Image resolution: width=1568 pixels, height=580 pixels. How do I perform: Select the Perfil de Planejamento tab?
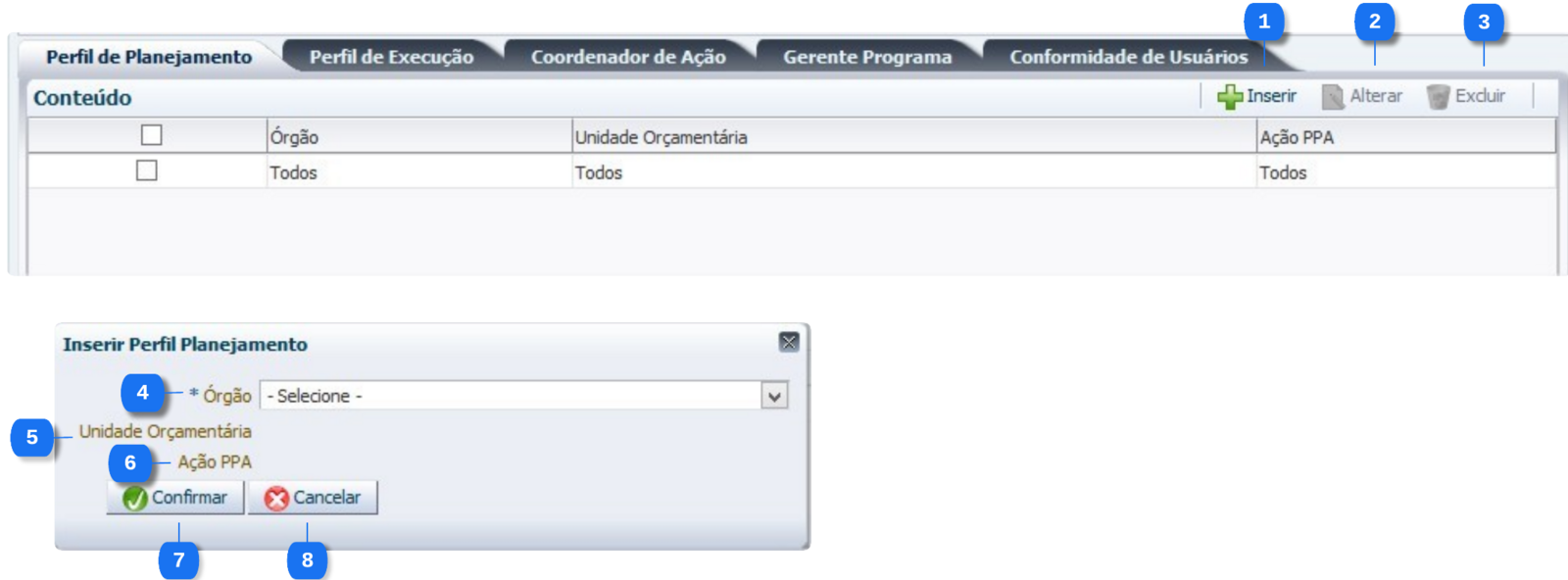[149, 57]
